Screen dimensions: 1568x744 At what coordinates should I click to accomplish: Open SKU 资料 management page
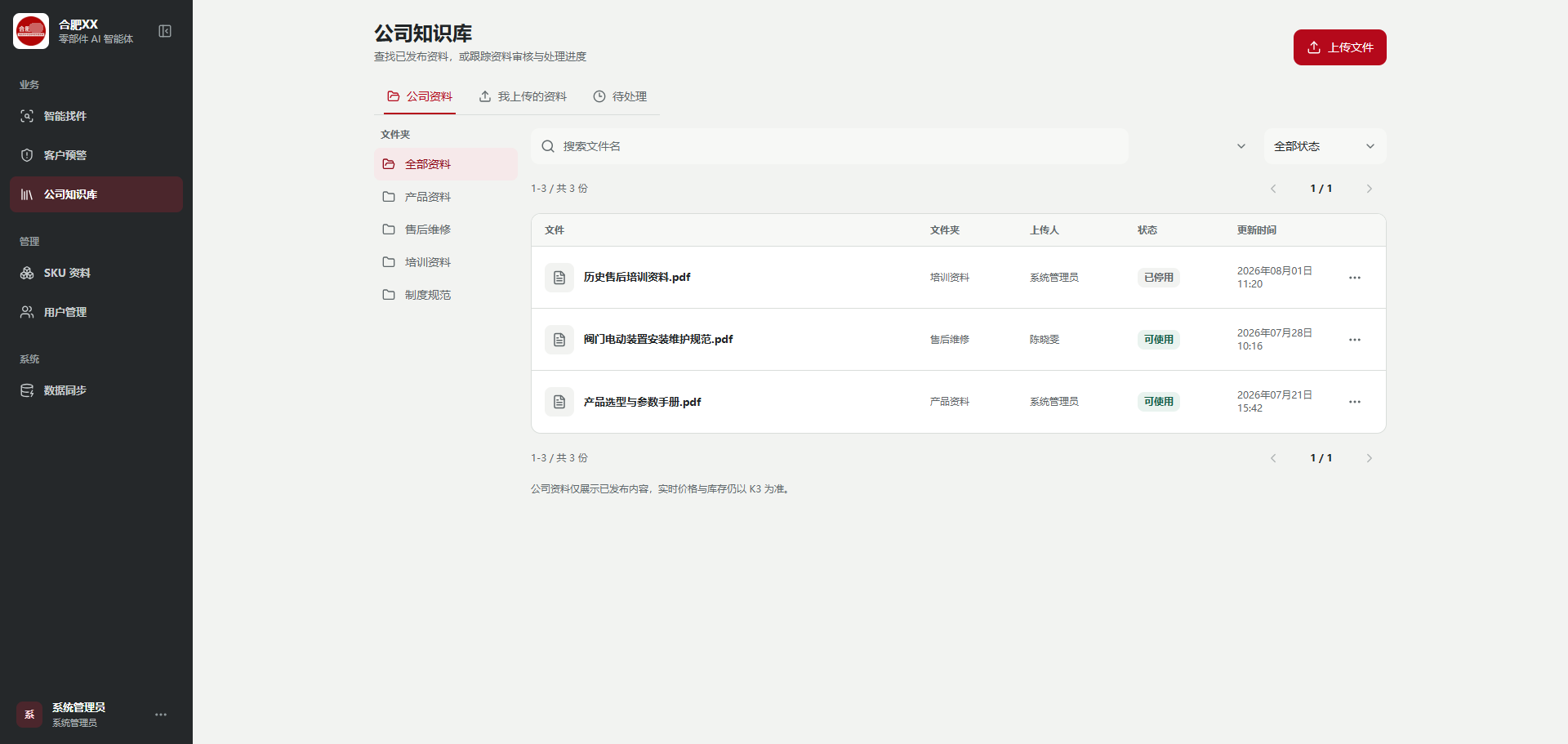(x=96, y=273)
